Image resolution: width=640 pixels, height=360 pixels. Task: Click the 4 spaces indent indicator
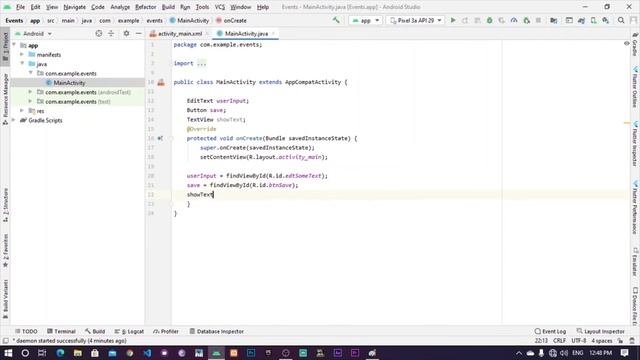pyautogui.click(x=602, y=340)
